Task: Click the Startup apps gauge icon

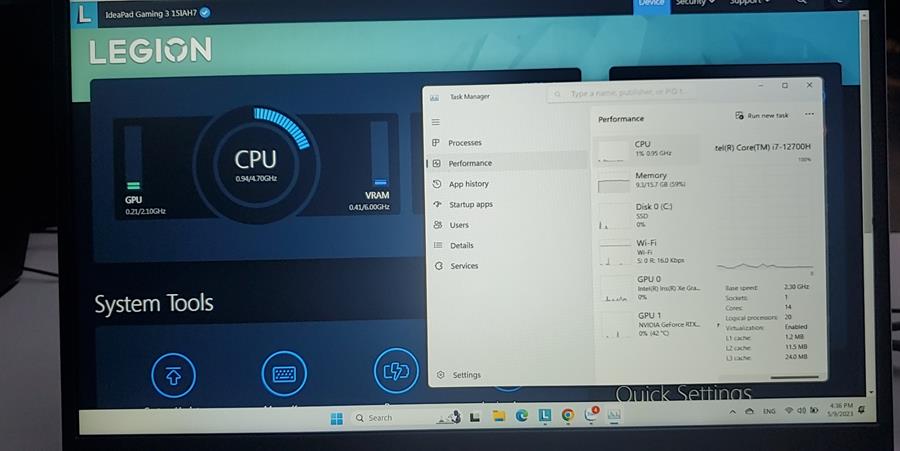Action: tap(437, 204)
